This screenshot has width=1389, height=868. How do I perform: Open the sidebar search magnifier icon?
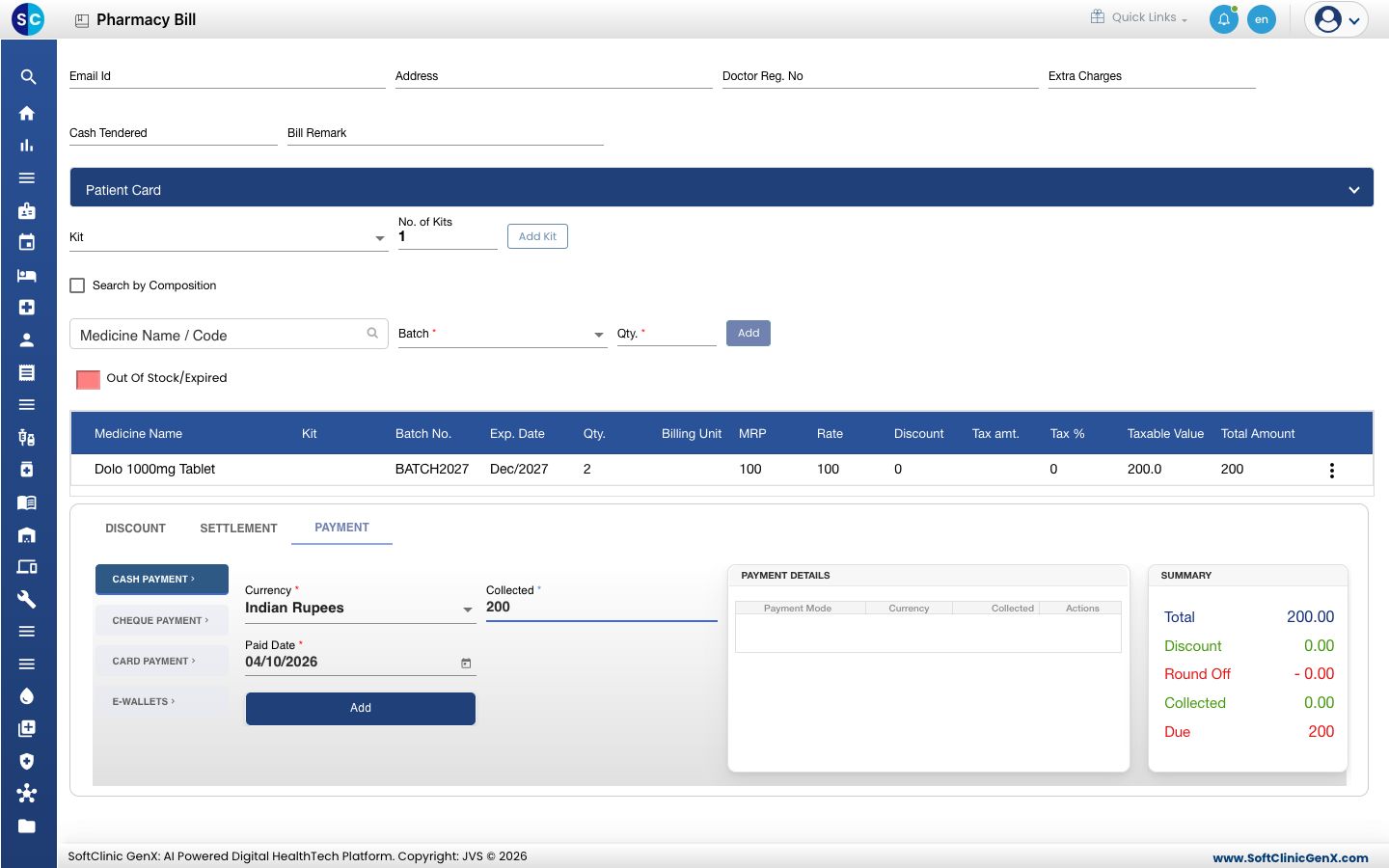pos(28,77)
